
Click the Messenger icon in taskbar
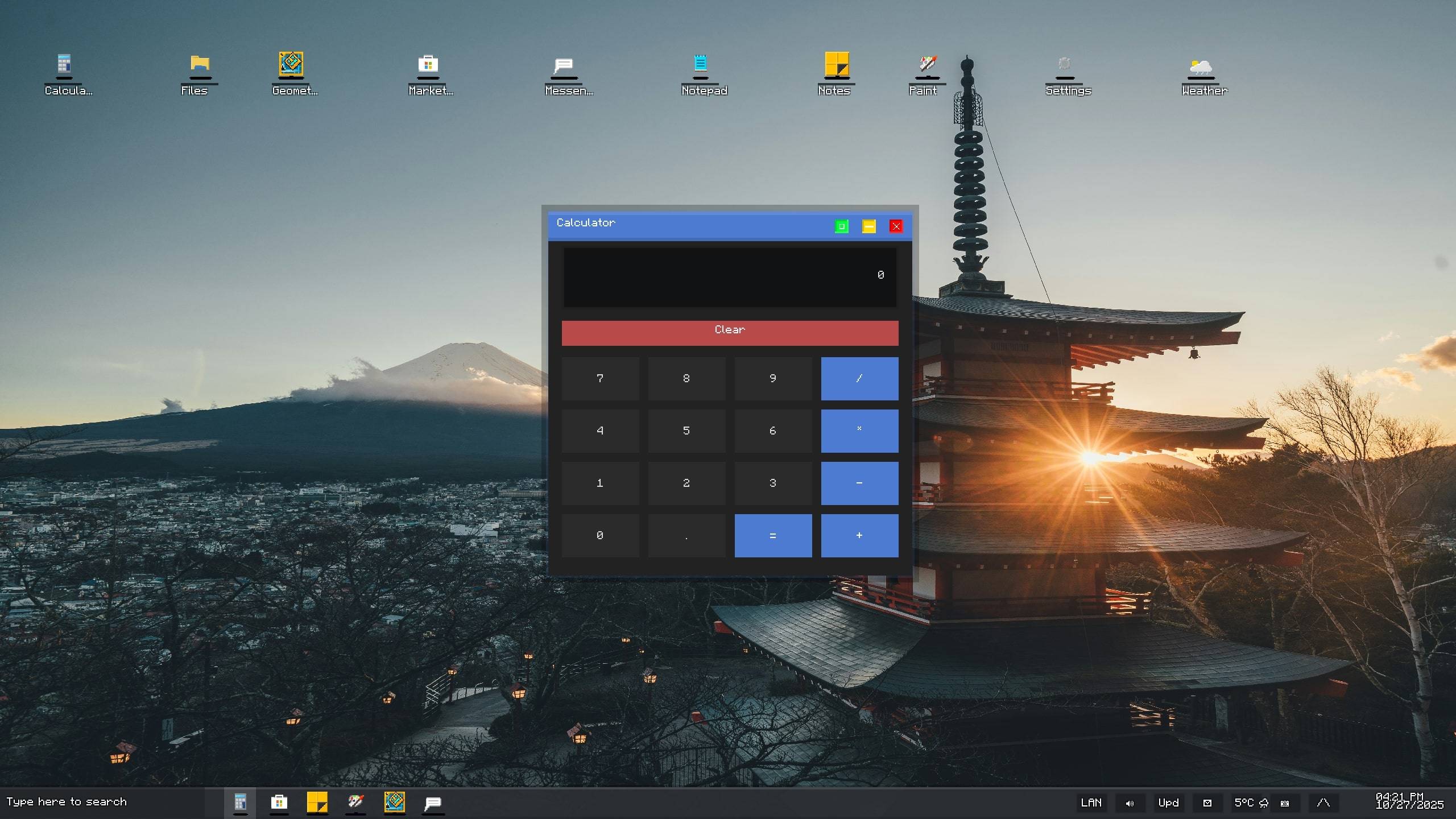[433, 803]
